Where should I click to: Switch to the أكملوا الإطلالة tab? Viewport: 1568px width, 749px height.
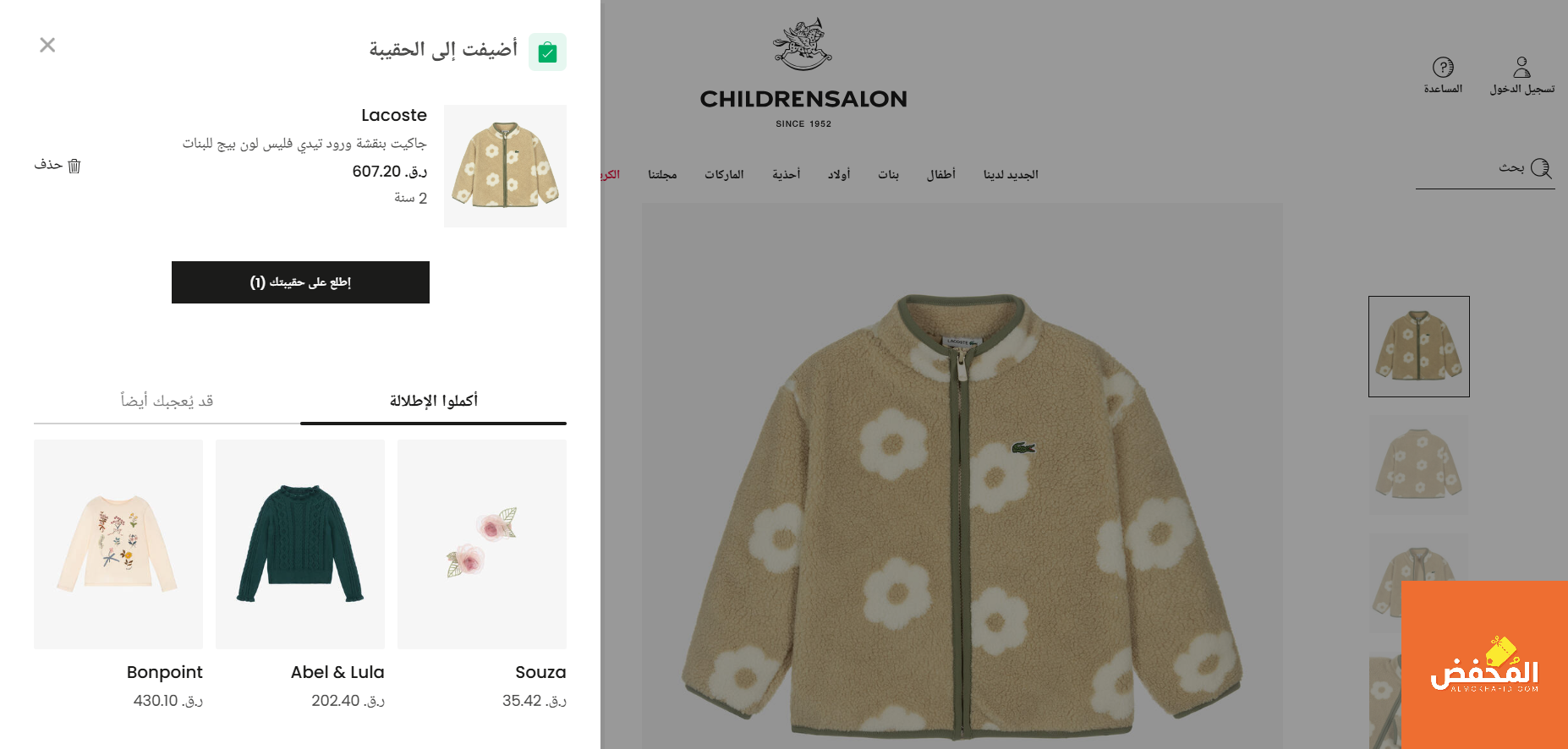[433, 401]
